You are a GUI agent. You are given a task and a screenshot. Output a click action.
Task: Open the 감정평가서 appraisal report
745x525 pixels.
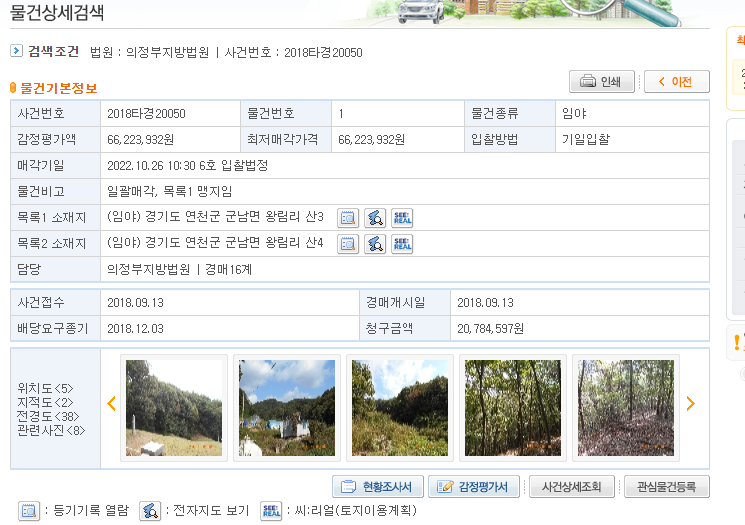[474, 487]
